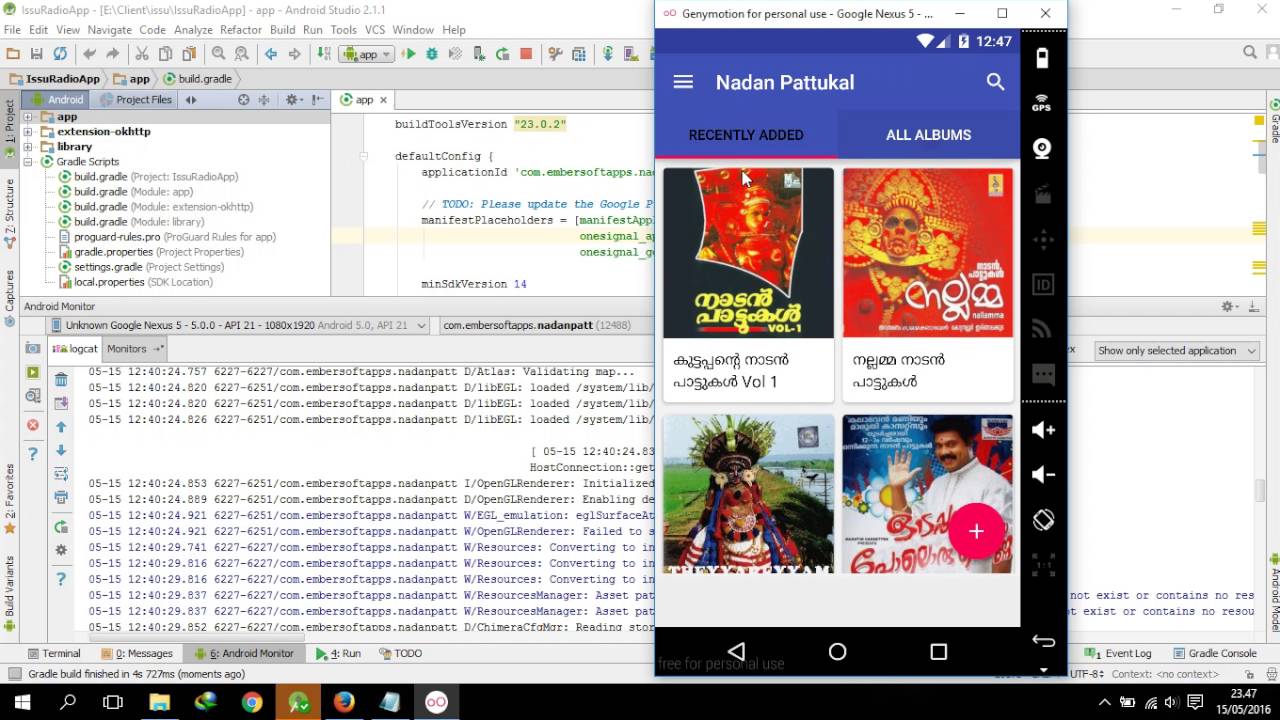Rotate the emulator screen
Image resolution: width=1280 pixels, height=720 pixels.
(1043, 520)
